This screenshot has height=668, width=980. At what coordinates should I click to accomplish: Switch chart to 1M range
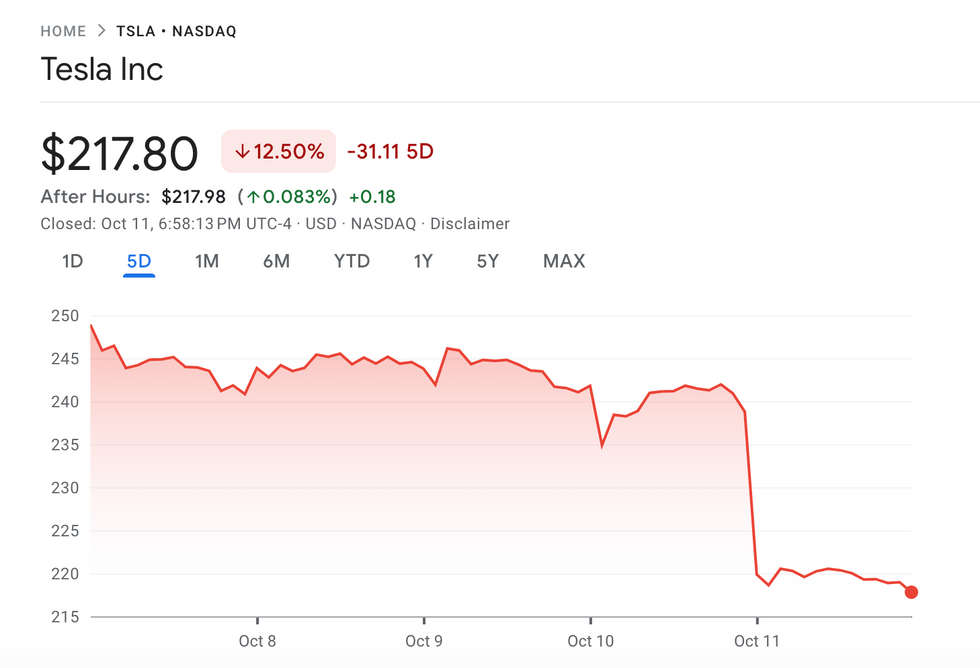pos(206,261)
